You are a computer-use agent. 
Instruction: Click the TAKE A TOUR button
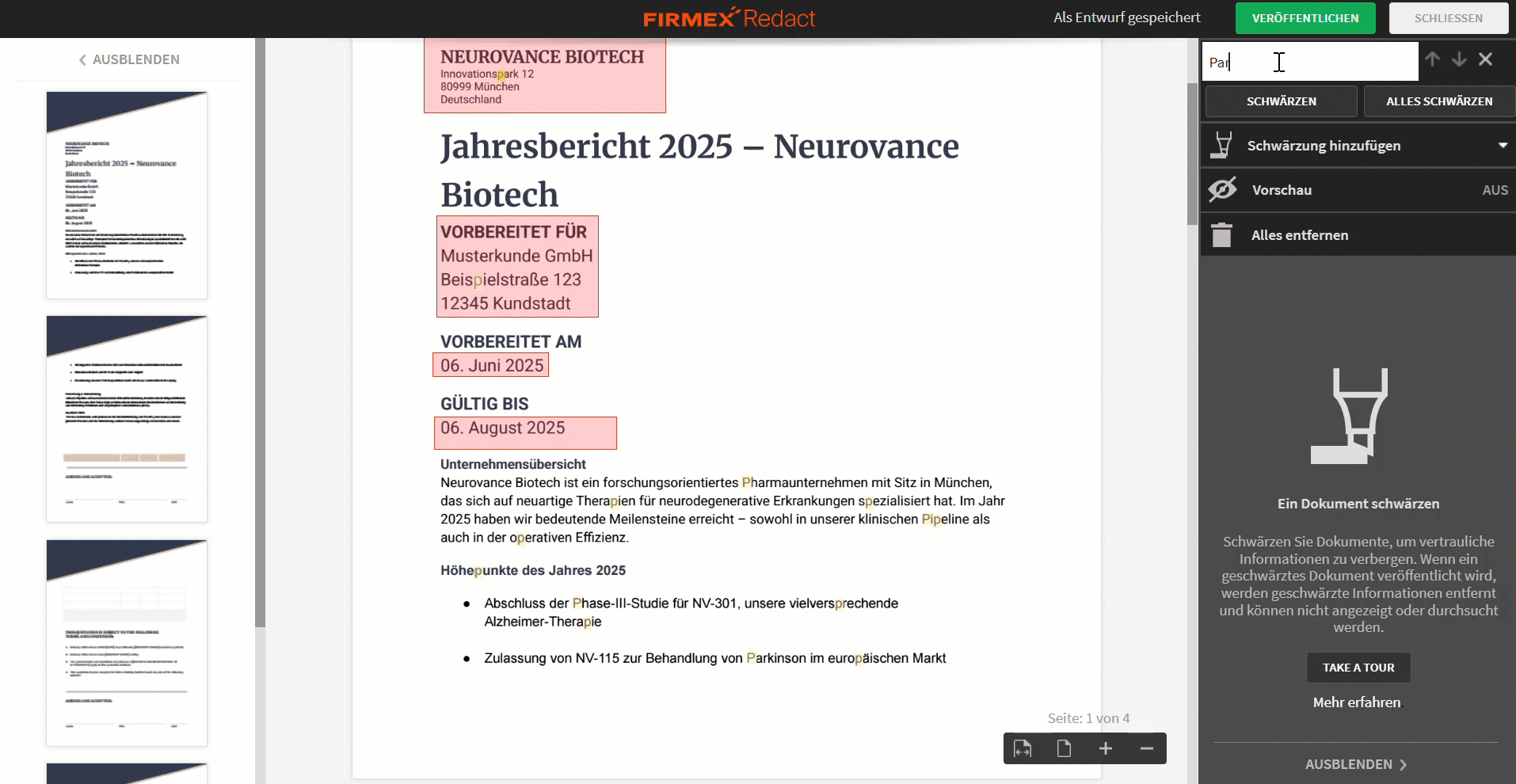pyautogui.click(x=1358, y=668)
